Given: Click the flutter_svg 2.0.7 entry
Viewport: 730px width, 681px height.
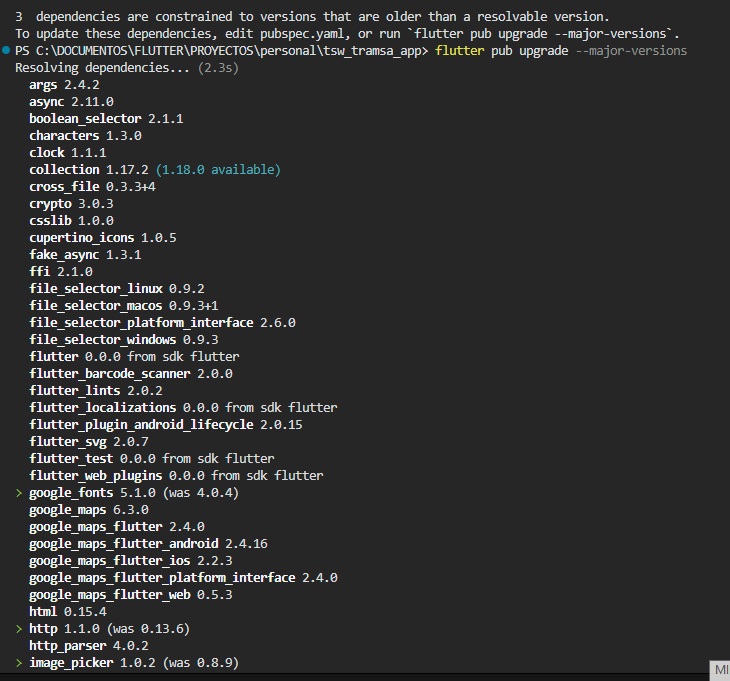Looking at the screenshot, I should tap(89, 442).
